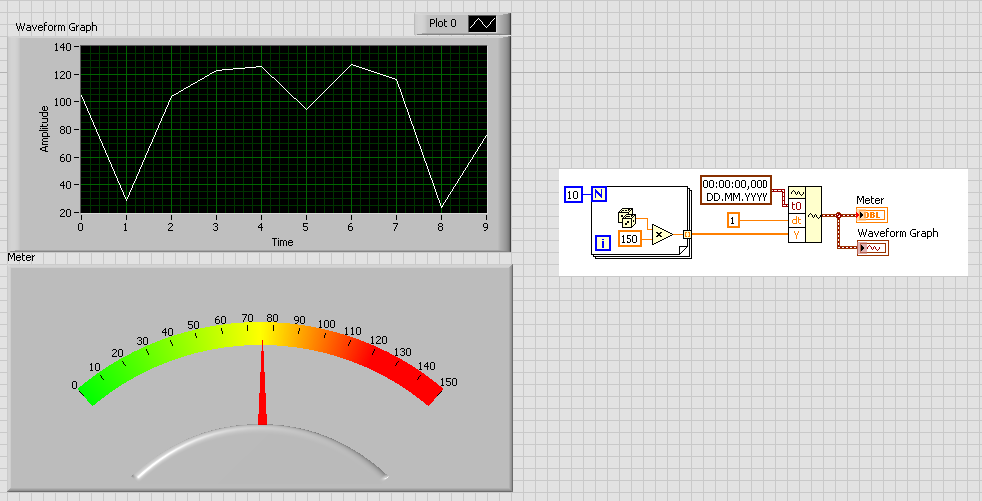Click the Plot 0 legend label
982x501 pixels.
pyautogui.click(x=443, y=23)
